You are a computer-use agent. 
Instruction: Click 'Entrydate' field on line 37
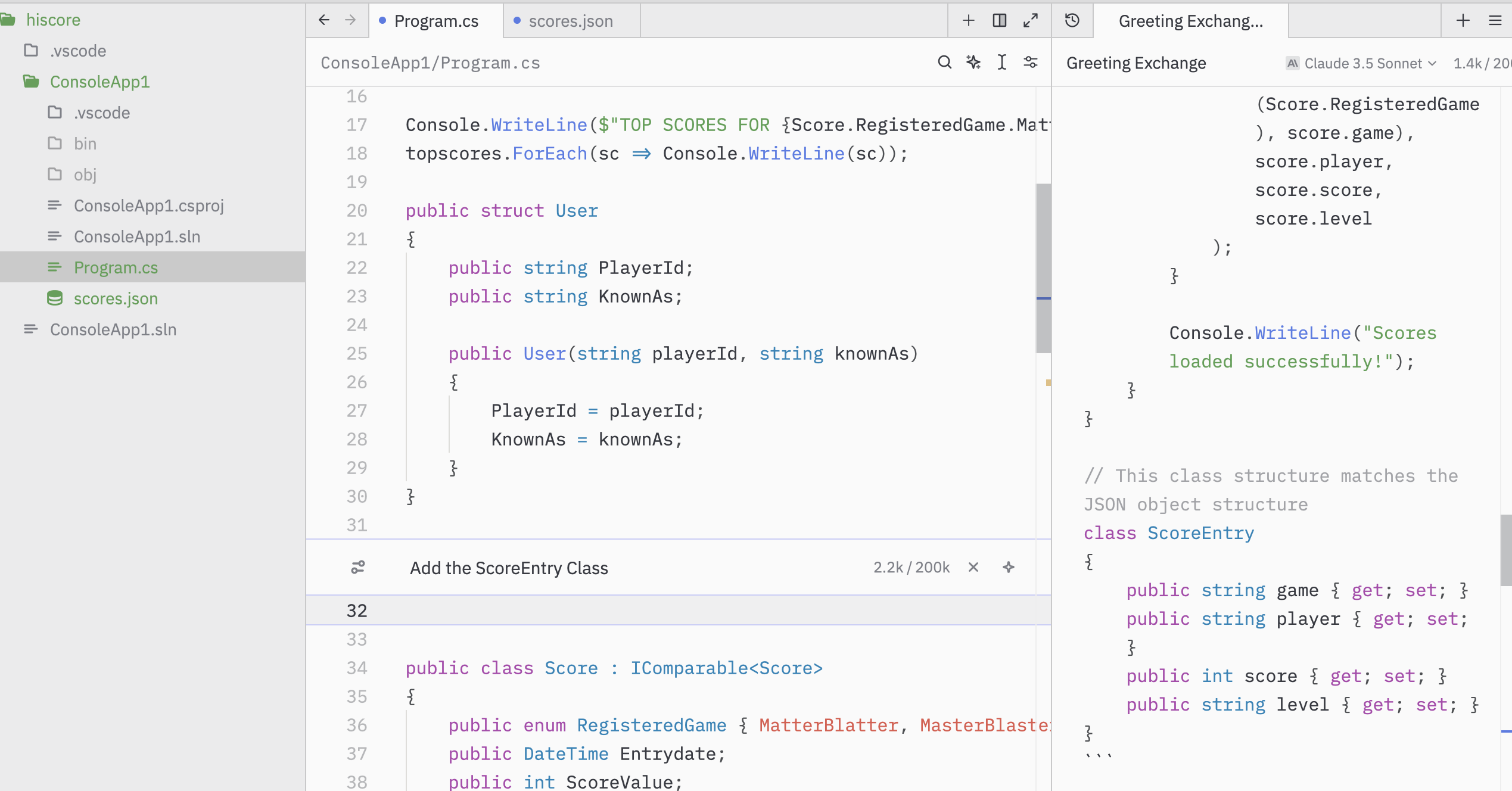point(667,753)
